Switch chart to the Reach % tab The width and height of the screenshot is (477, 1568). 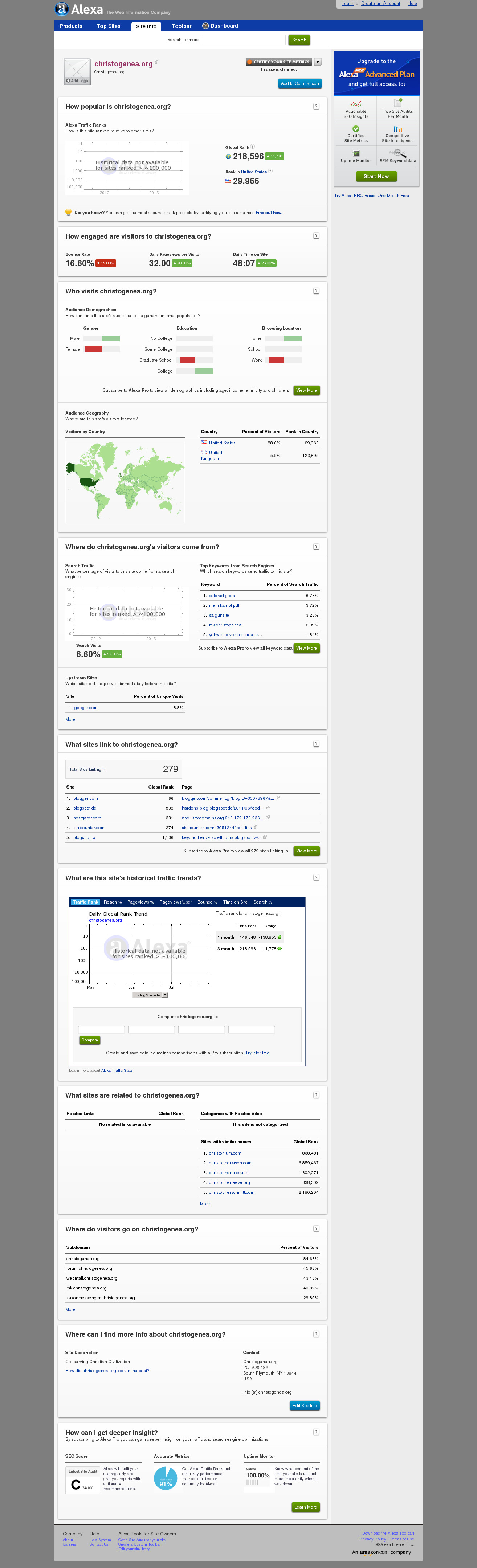[x=113, y=902]
